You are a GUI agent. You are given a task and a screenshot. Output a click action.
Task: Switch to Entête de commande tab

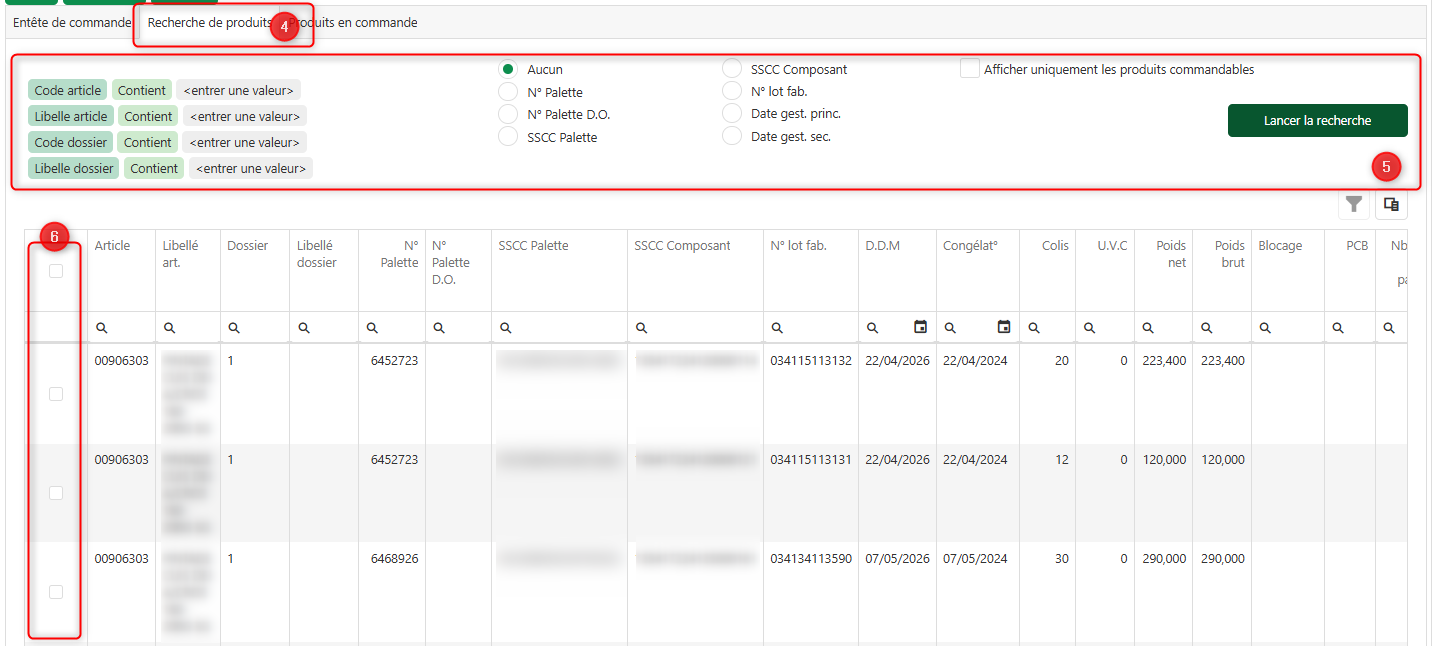click(72, 22)
